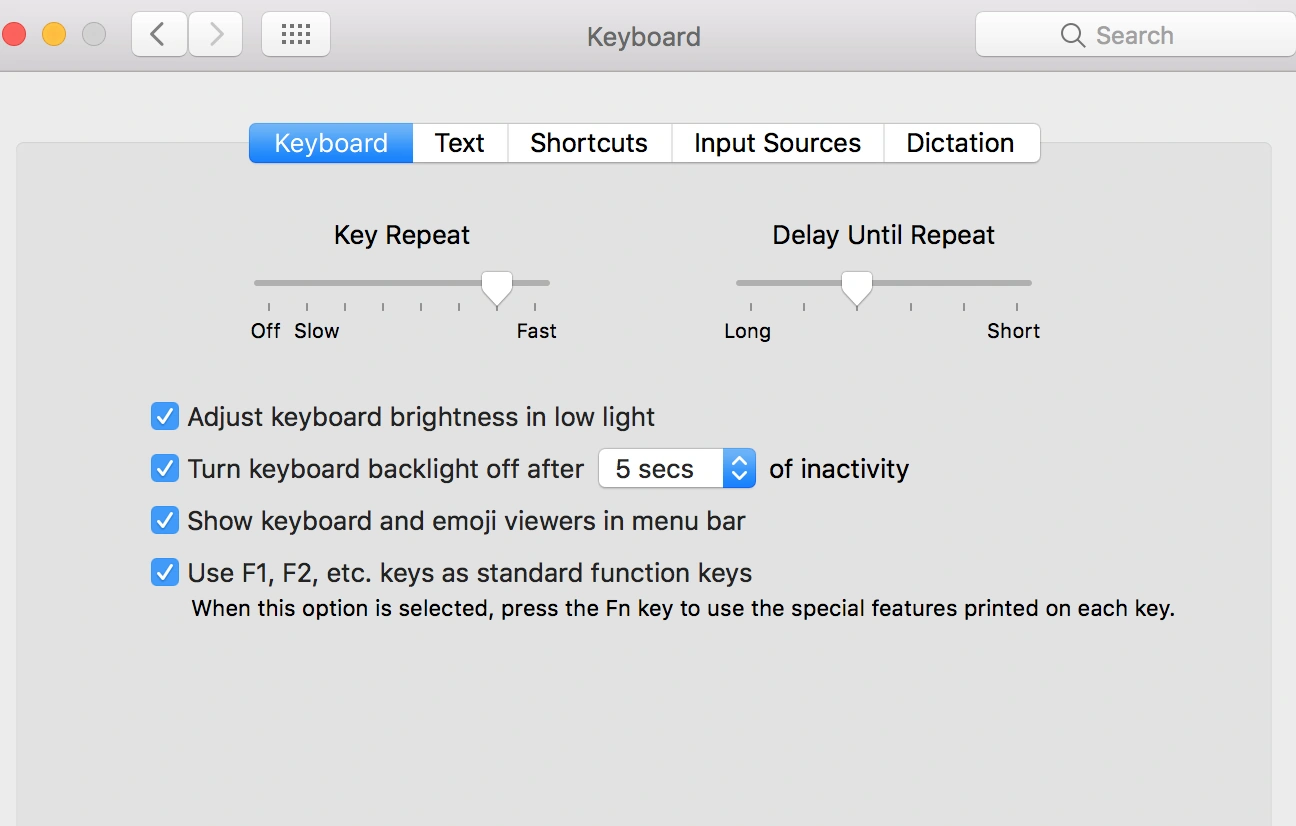Uncheck Turn keyboard backlight off checkbox
The height and width of the screenshot is (826, 1296).
[165, 469]
